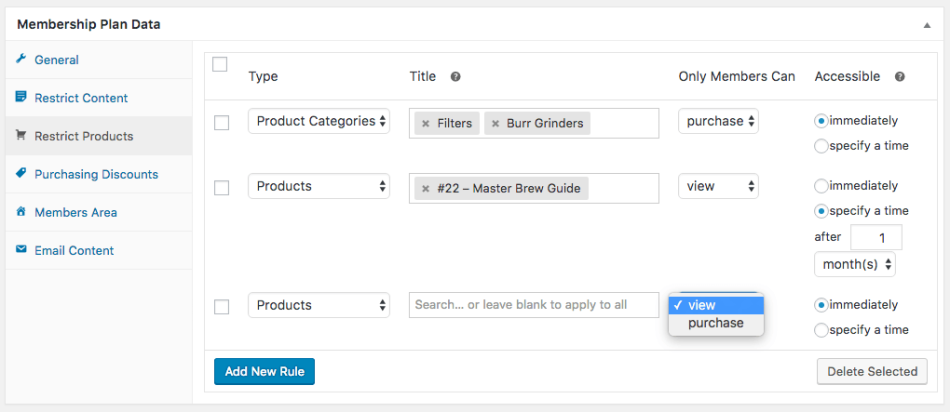Image resolution: width=950 pixels, height=412 pixels.
Task: Click the Delete Selected button
Action: [871, 371]
